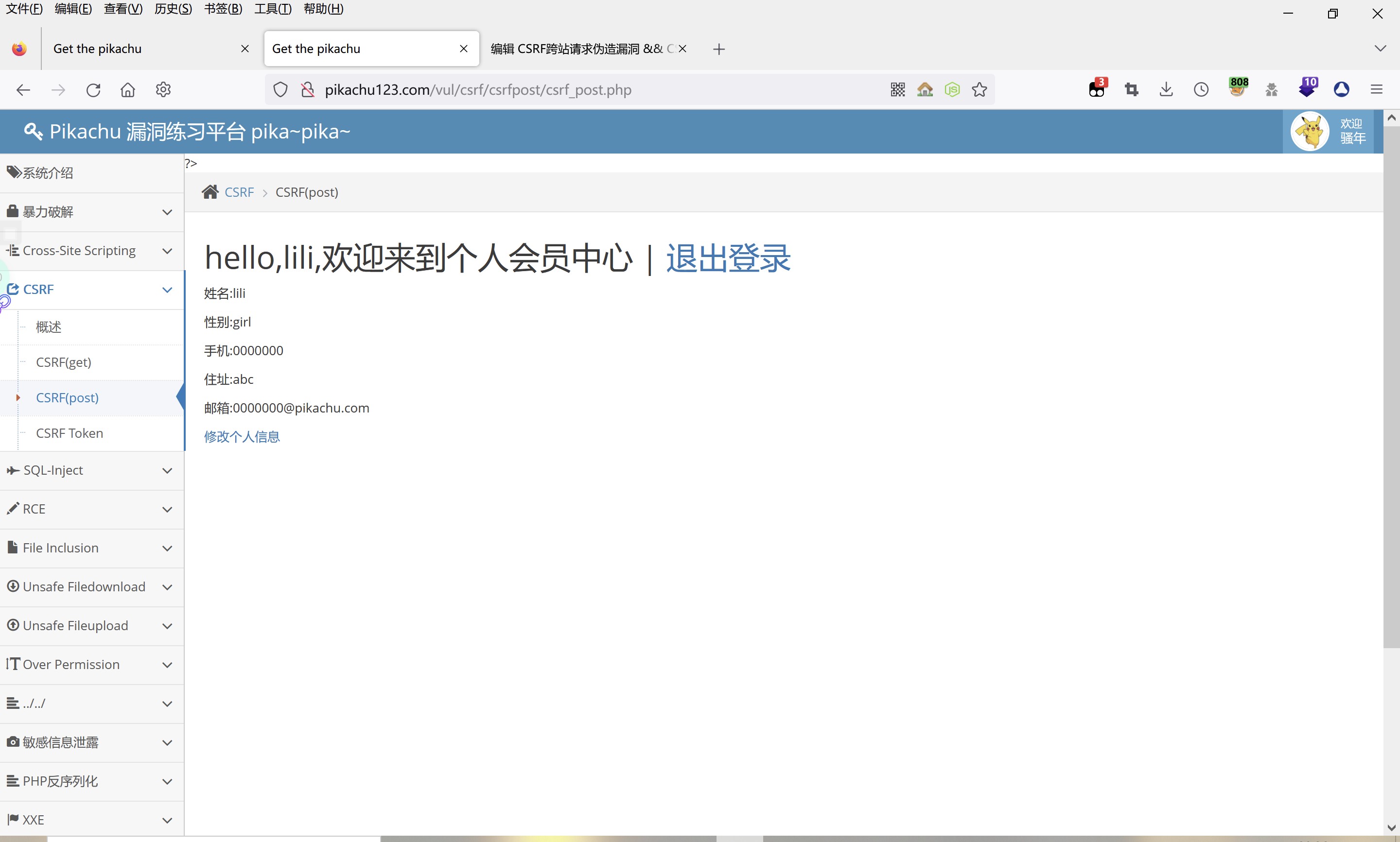This screenshot has height=842, width=1400.
Task: Click the home page icon in toolbar
Action: [x=128, y=90]
